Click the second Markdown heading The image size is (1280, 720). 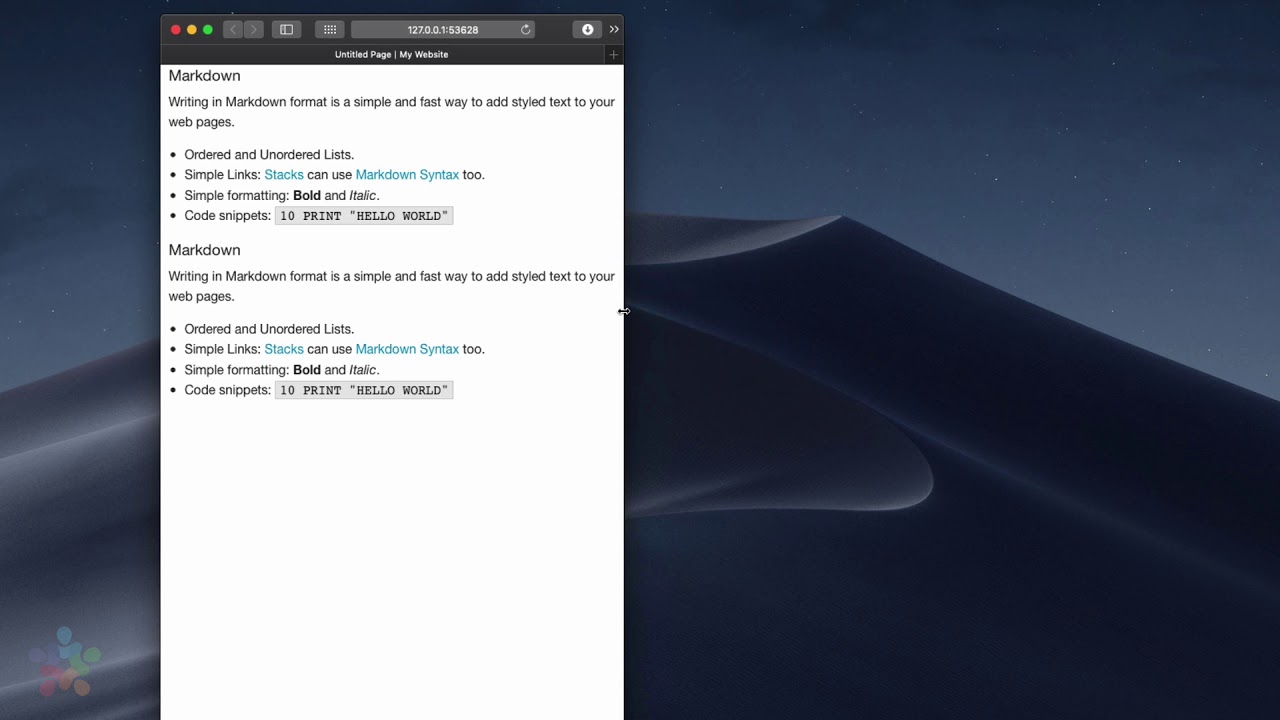(204, 250)
